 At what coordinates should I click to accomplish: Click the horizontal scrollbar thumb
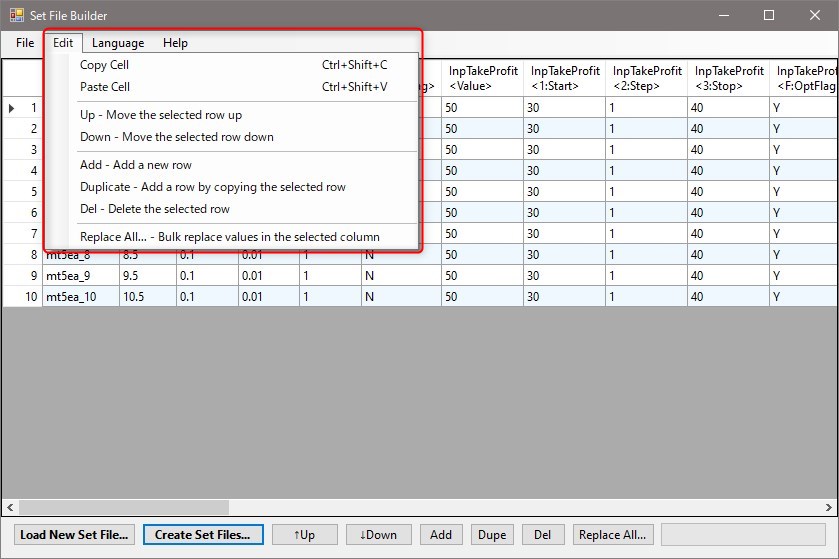pyautogui.click(x=124, y=507)
